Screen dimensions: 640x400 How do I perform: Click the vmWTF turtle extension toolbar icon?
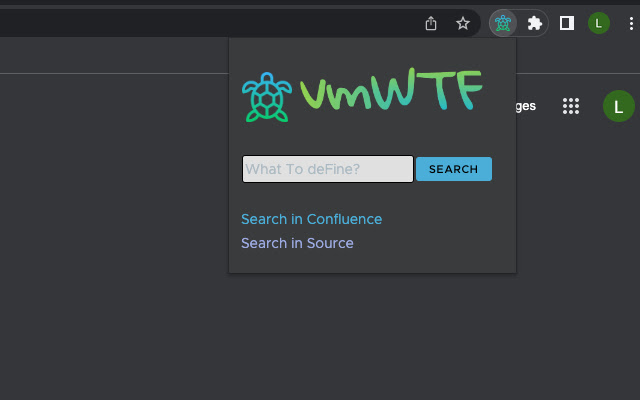(x=503, y=23)
